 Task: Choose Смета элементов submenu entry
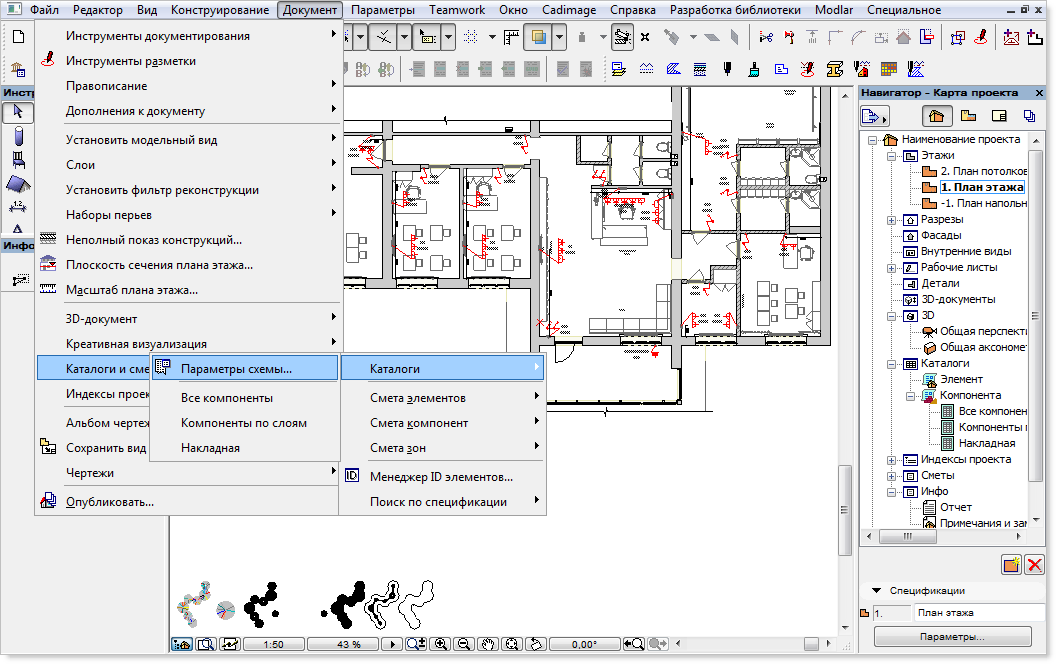pos(442,398)
